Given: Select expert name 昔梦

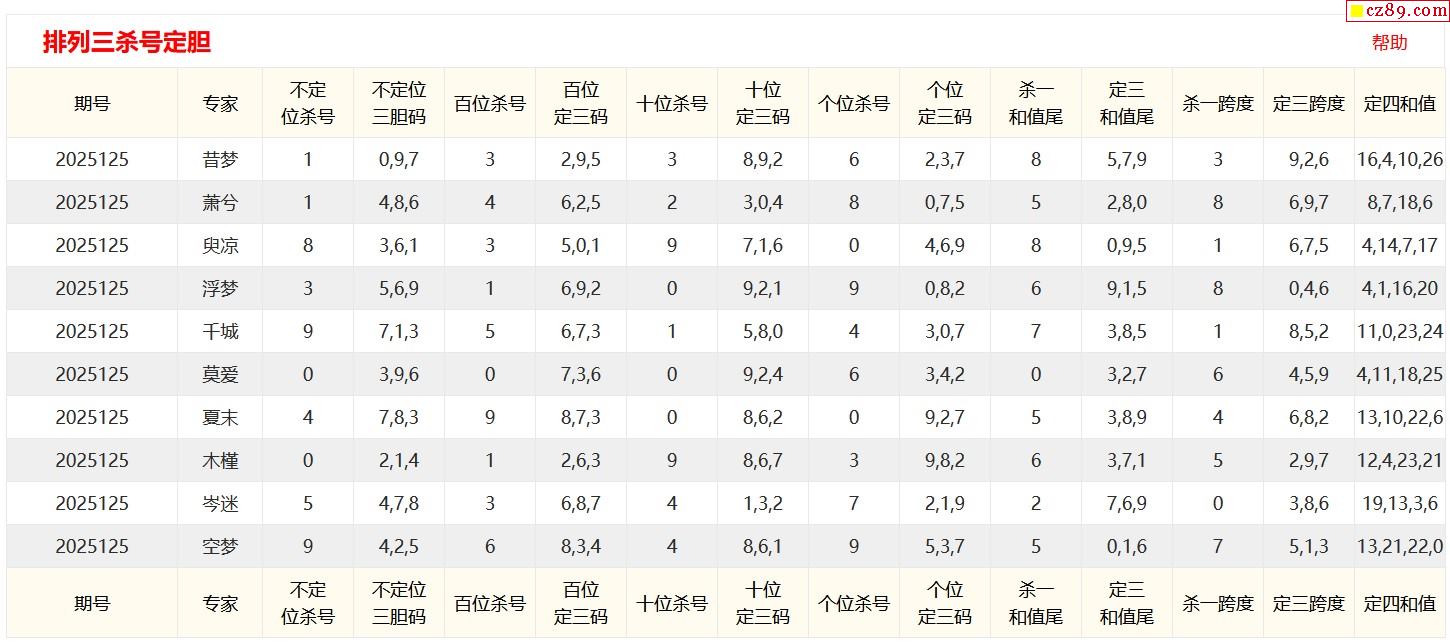Looking at the screenshot, I should [x=220, y=159].
